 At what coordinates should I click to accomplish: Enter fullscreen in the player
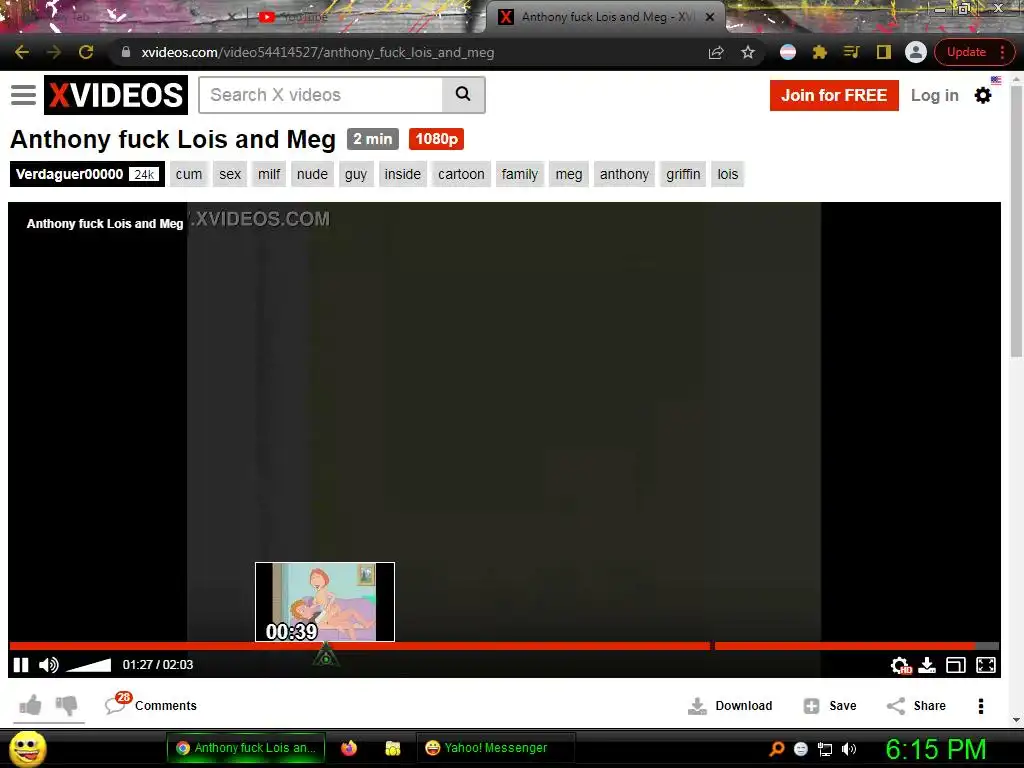coord(985,665)
